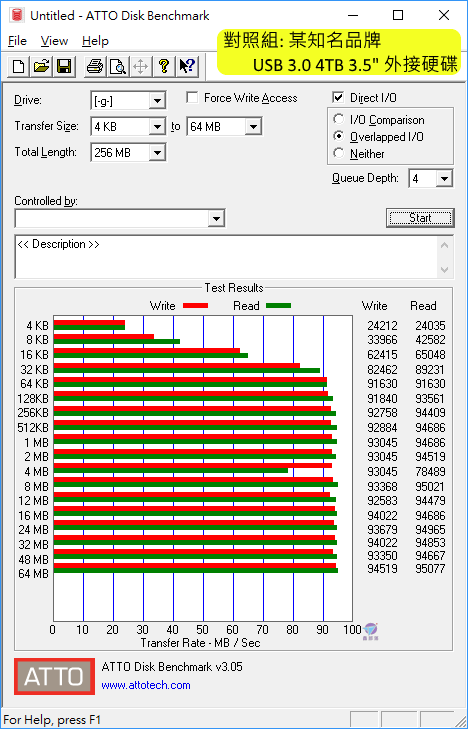This screenshot has width=468, height=729.
Task: Open the www.attotech.com link
Action: (146, 685)
